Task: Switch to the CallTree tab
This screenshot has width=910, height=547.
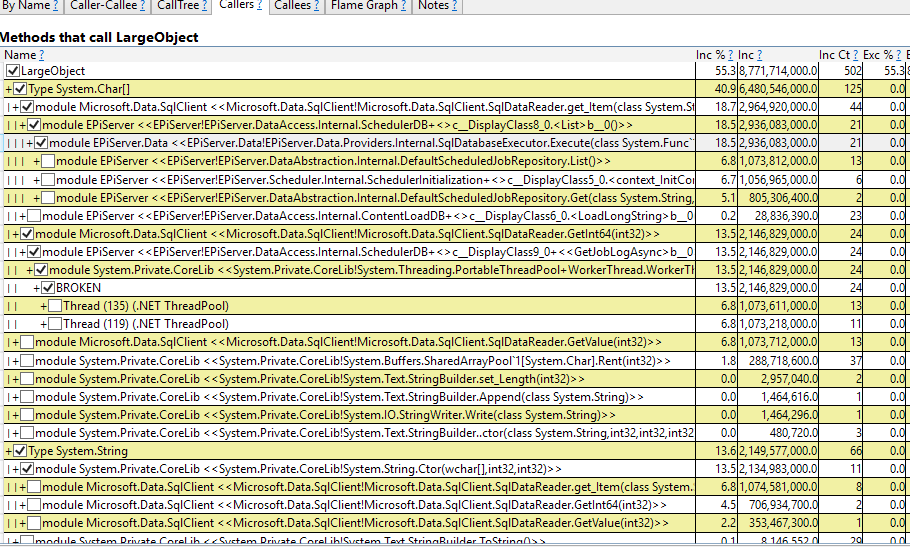Action: click(x=180, y=6)
